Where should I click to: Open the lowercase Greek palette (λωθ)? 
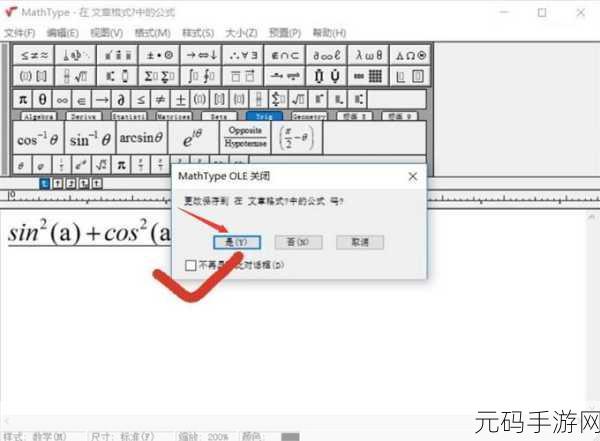[368, 56]
